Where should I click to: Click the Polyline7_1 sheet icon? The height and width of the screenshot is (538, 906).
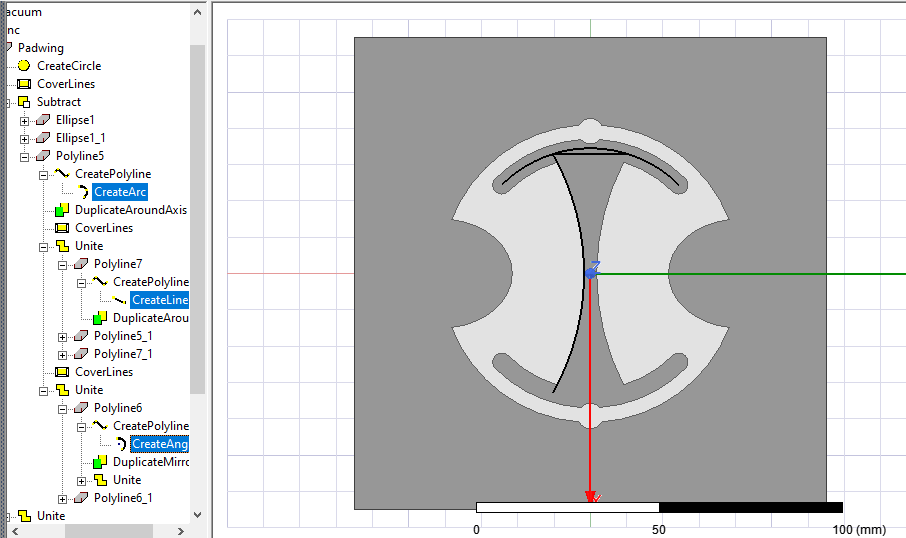(81, 354)
